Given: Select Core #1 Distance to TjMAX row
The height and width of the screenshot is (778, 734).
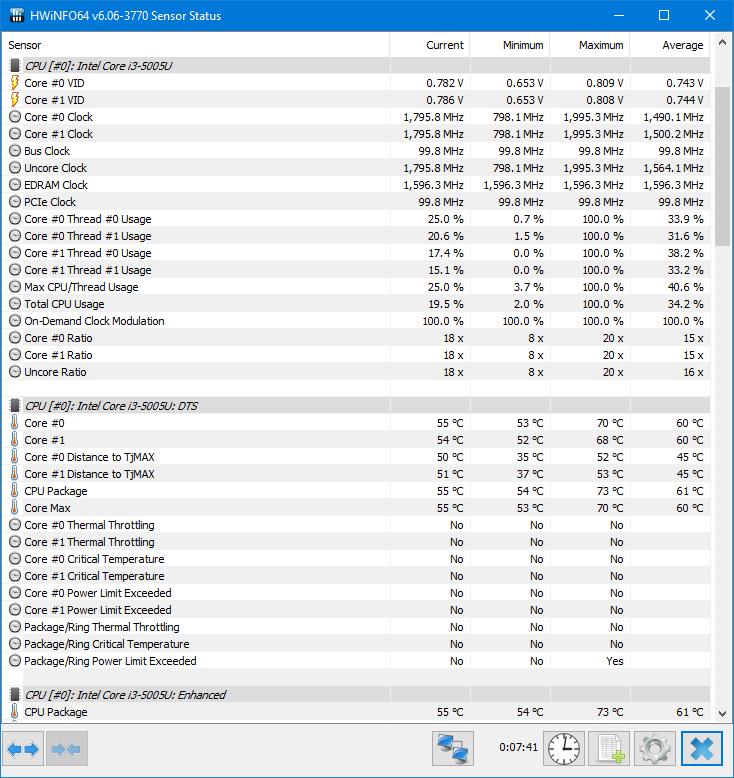Looking at the screenshot, I should pos(356,474).
